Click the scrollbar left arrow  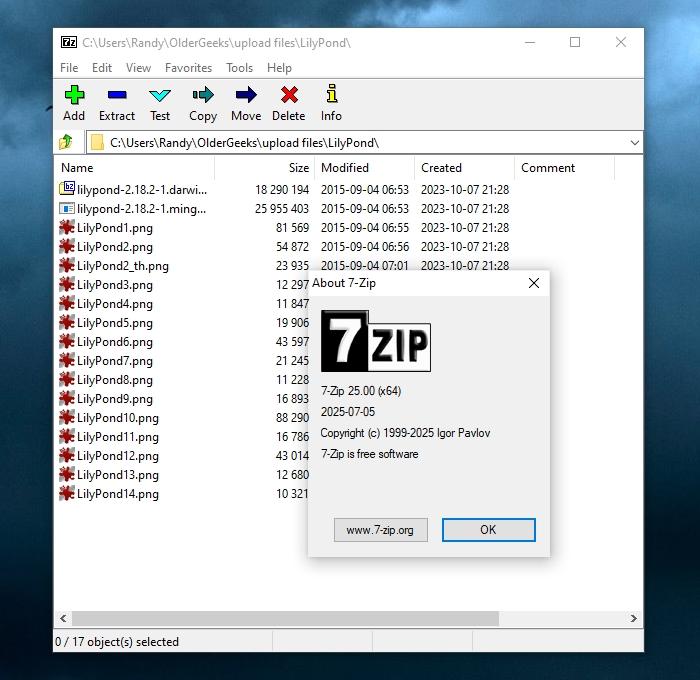63,618
